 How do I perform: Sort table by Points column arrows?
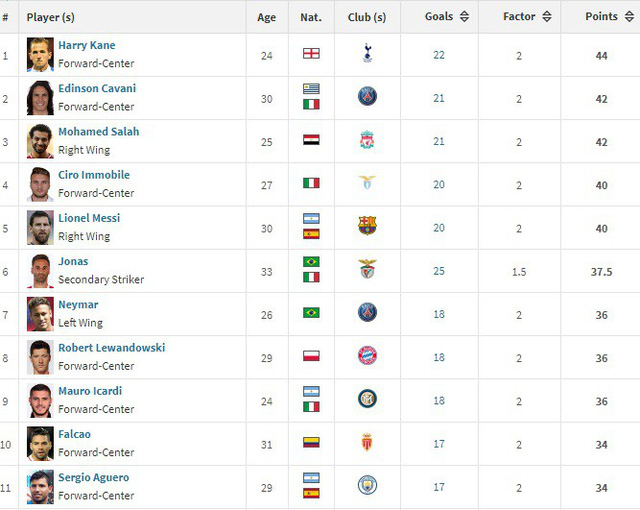[629, 17]
